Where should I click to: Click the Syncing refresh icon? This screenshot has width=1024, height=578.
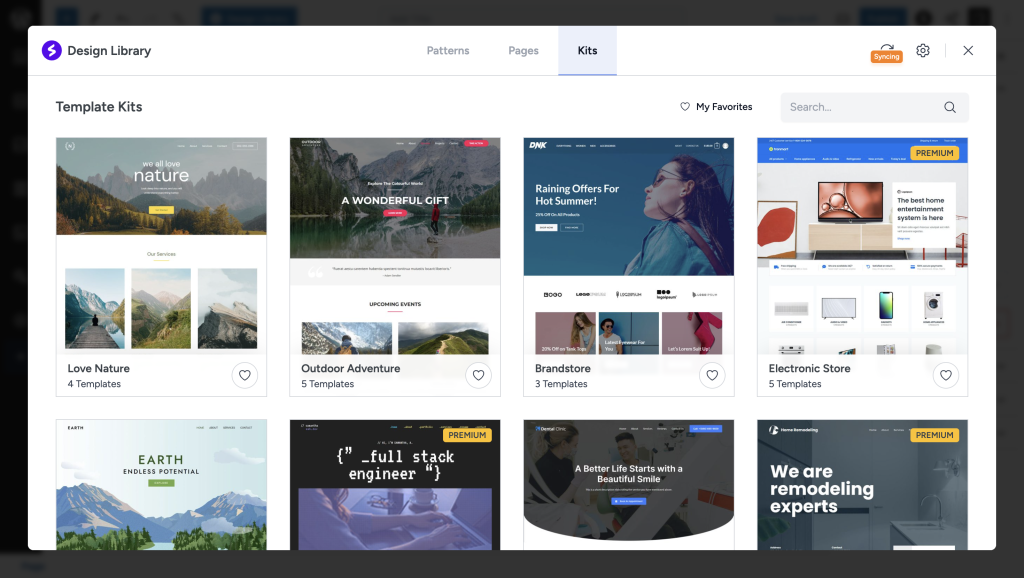(x=886, y=47)
